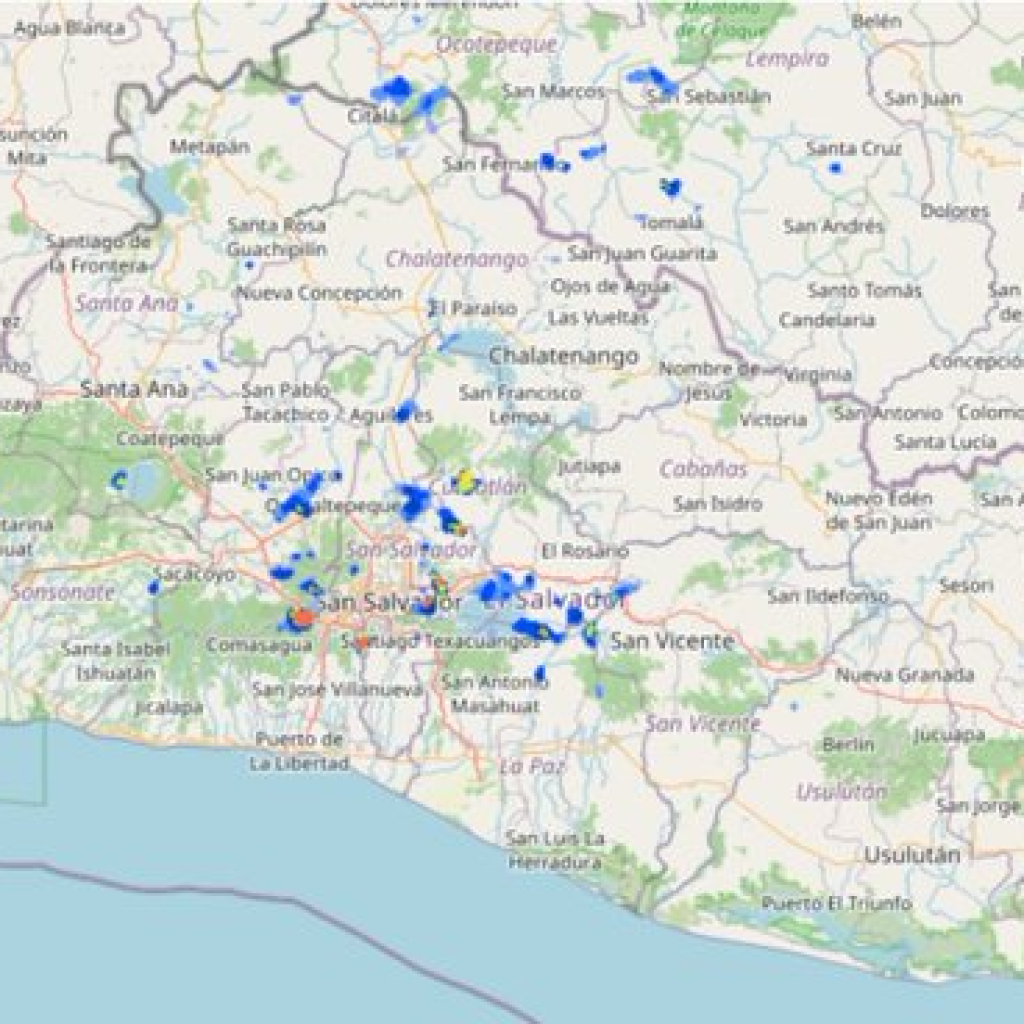Select the Metapán town label
The width and height of the screenshot is (1024, 1024).
coord(210,146)
